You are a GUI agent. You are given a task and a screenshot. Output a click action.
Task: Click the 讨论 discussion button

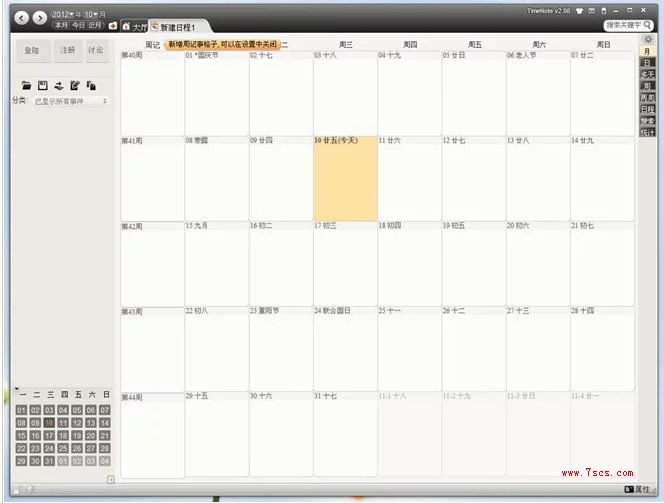pos(97,51)
